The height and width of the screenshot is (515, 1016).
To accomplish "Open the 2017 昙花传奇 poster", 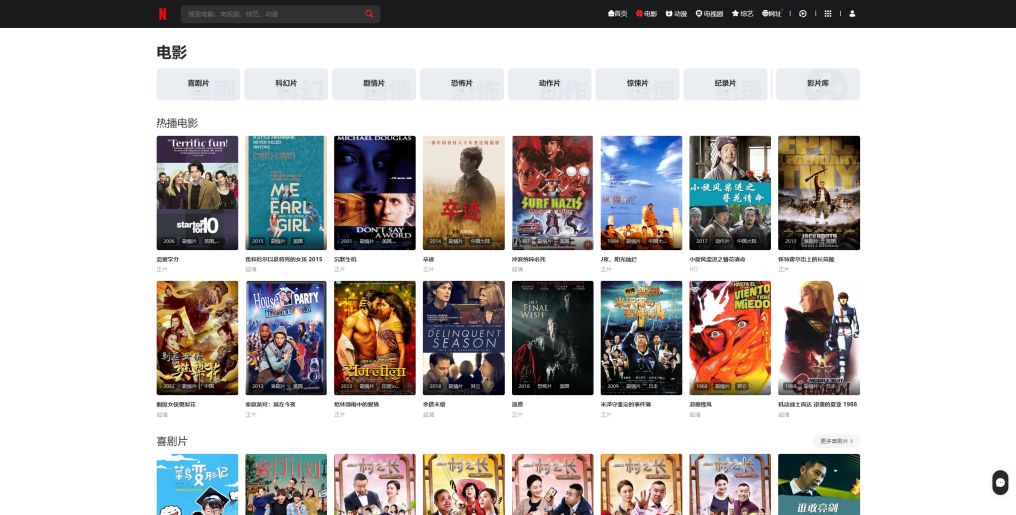I will click(x=730, y=192).
